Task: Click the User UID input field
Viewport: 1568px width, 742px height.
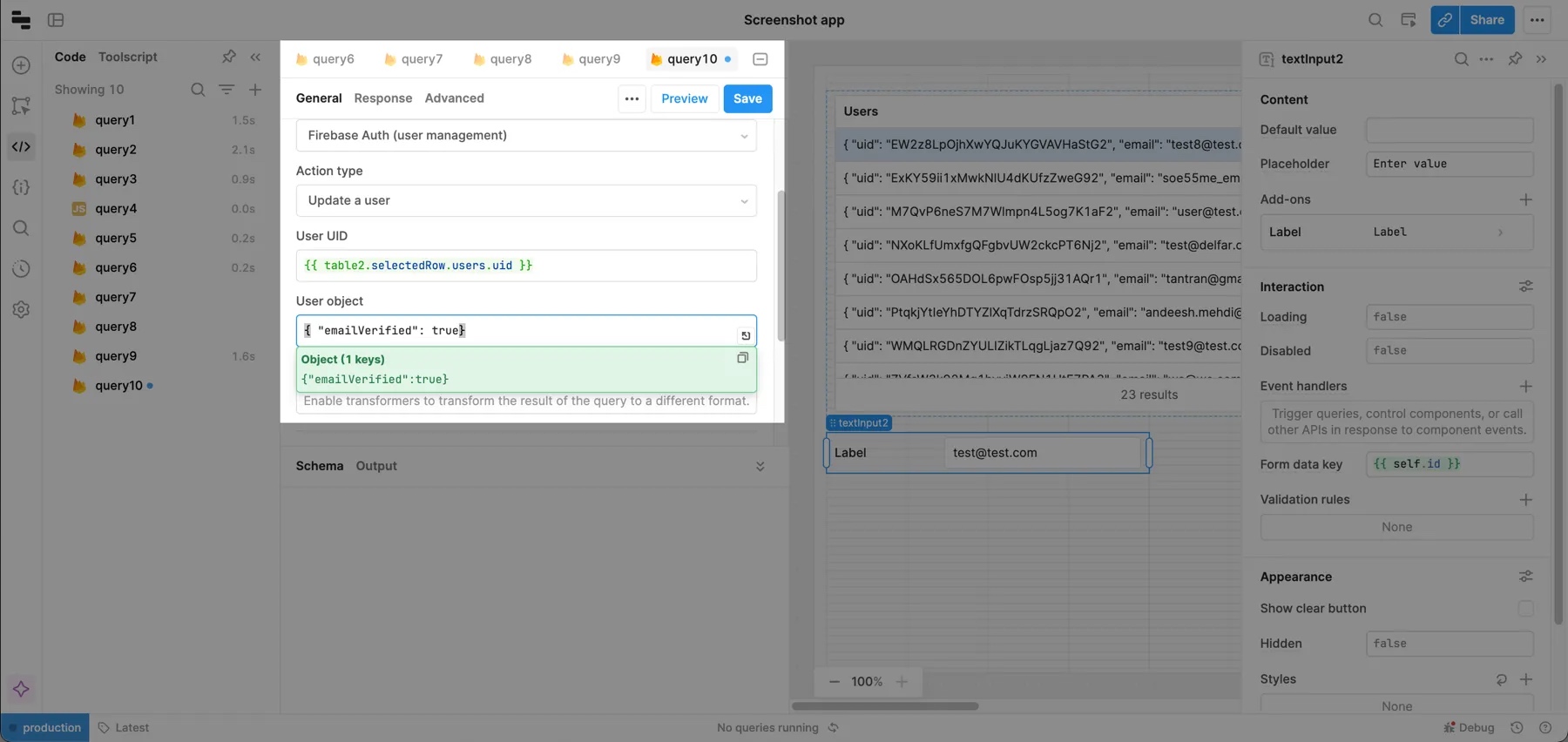Action: coord(526,266)
